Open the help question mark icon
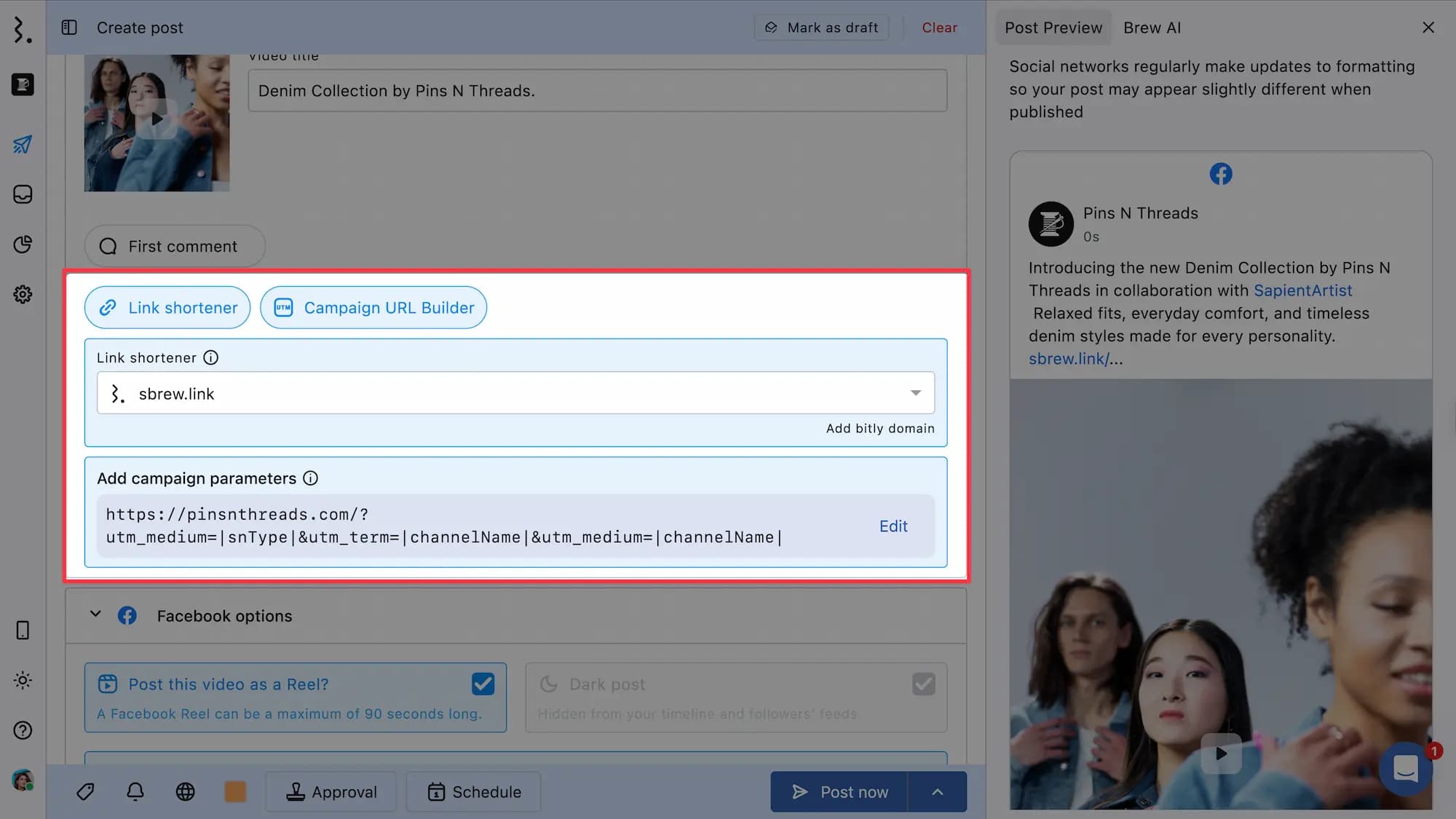1456x819 pixels. point(23,730)
